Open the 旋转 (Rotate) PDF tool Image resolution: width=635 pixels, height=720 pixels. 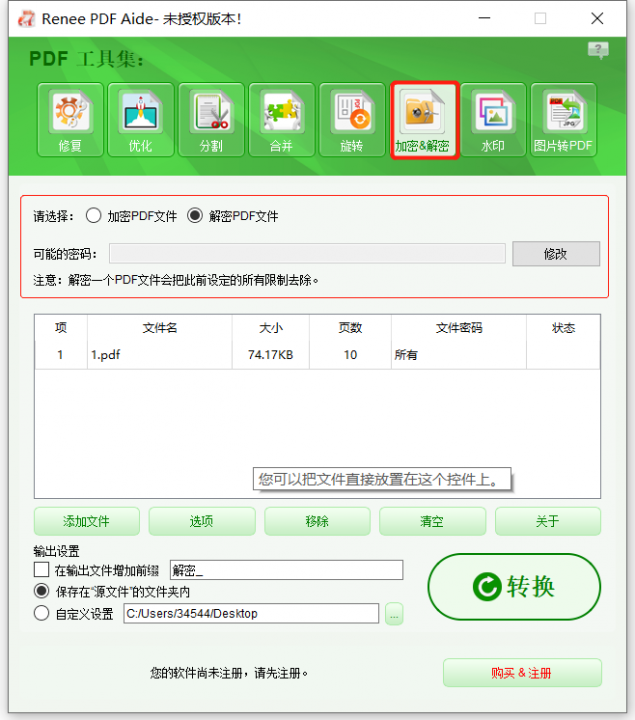point(352,120)
